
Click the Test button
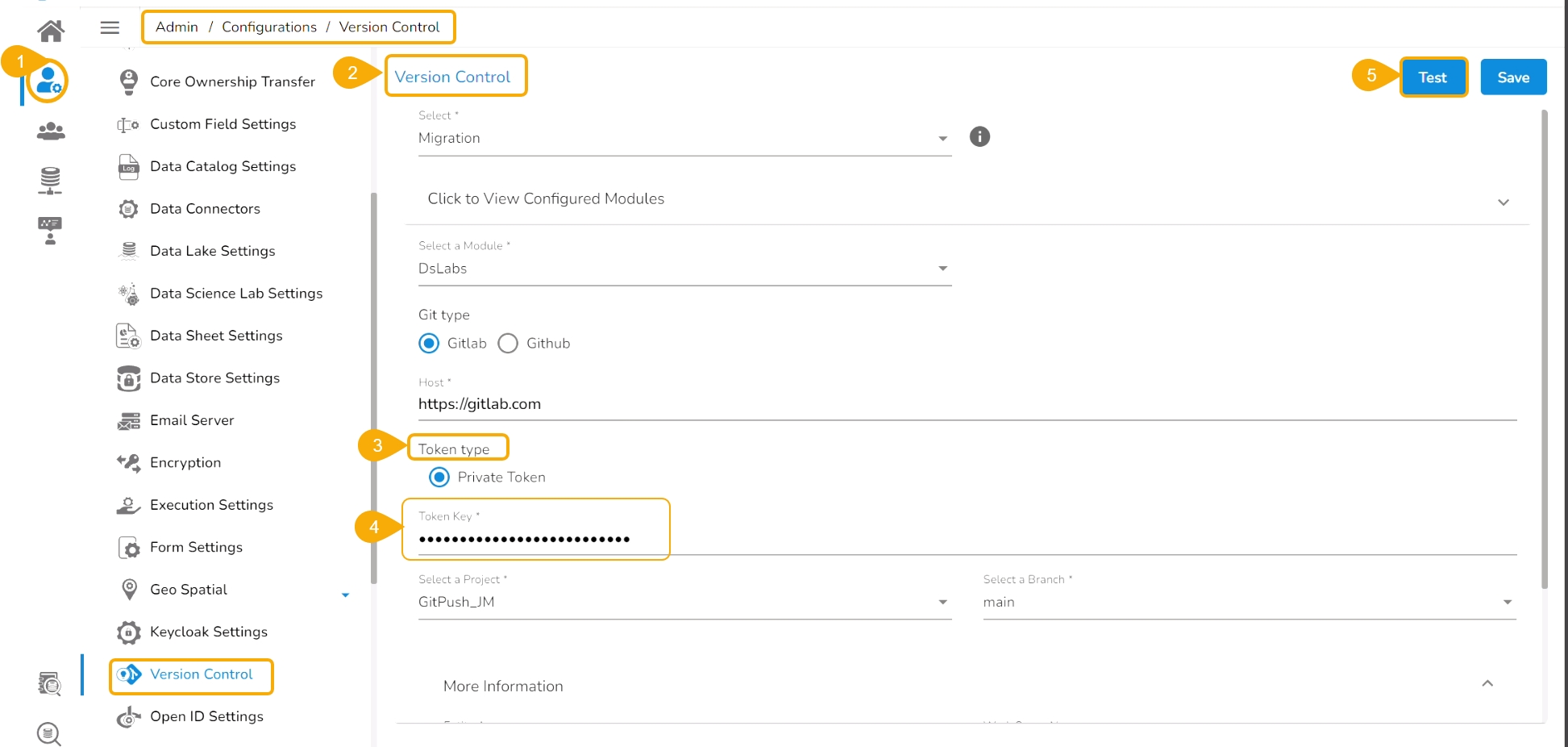tap(1433, 77)
